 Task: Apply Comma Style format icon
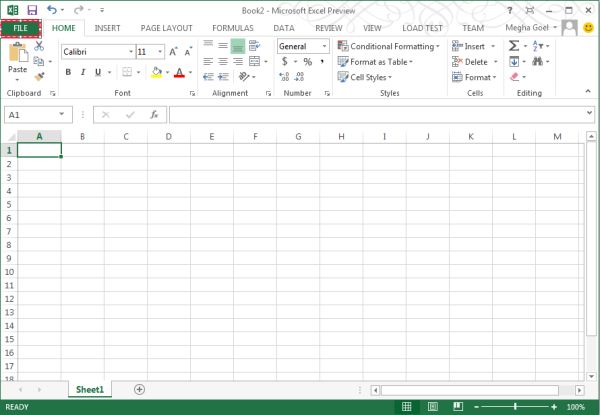pos(322,61)
